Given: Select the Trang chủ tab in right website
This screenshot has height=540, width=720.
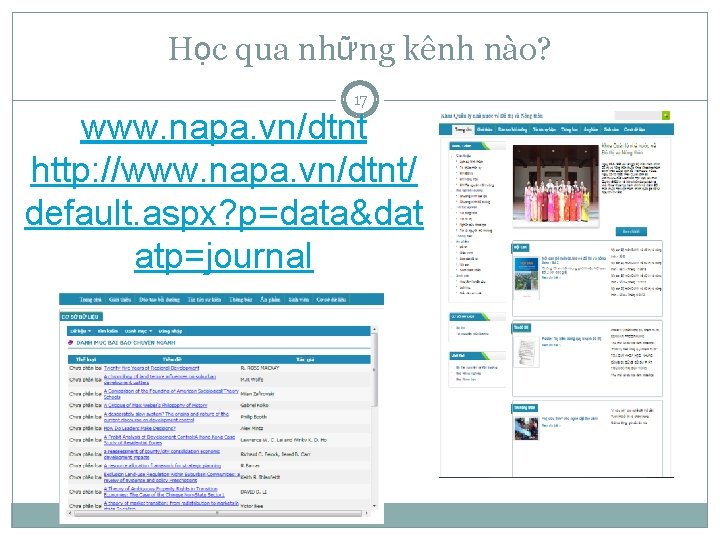Looking at the screenshot, I should (463, 129).
